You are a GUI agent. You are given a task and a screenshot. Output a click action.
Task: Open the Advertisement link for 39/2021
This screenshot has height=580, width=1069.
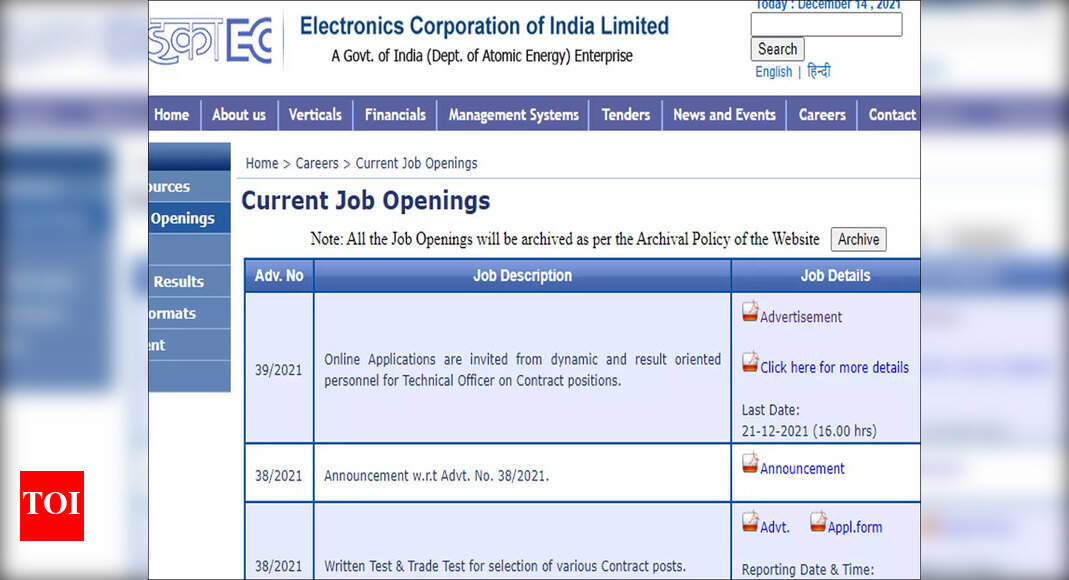pos(801,317)
